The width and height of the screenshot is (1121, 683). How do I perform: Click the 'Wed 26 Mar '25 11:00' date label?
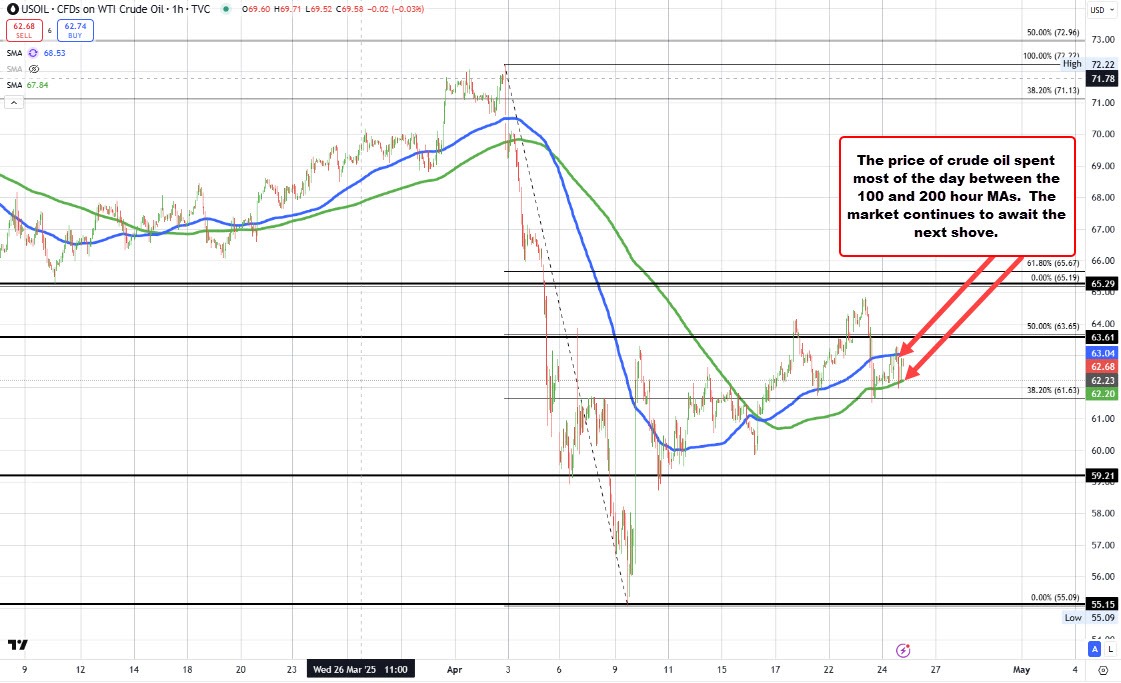(x=360, y=669)
